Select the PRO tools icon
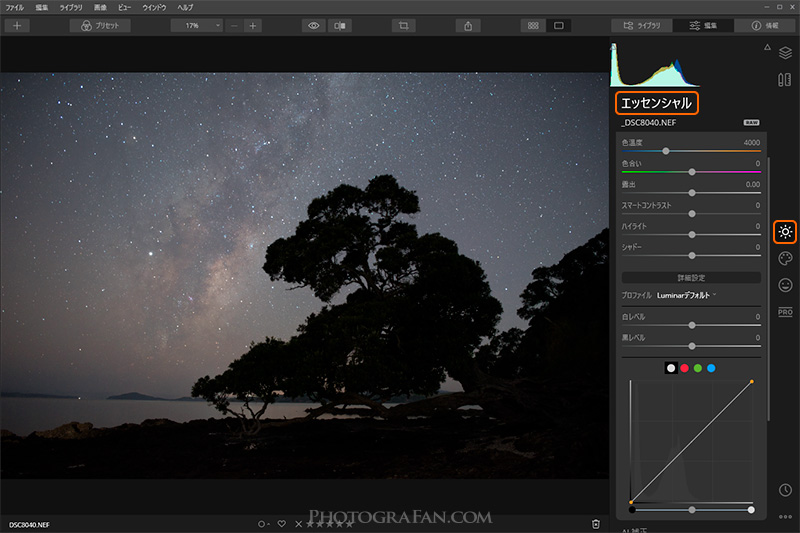Image resolution: width=800 pixels, height=533 pixels. pyautogui.click(x=785, y=312)
